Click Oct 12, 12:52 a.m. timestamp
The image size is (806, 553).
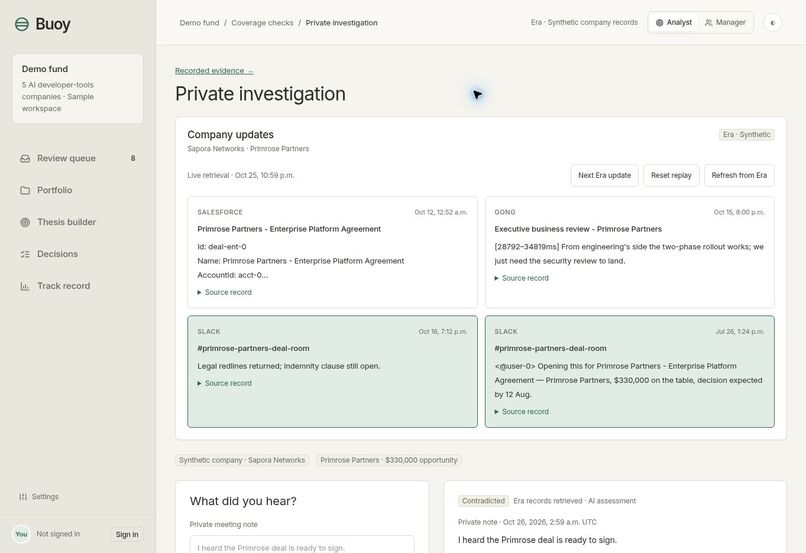(x=441, y=212)
